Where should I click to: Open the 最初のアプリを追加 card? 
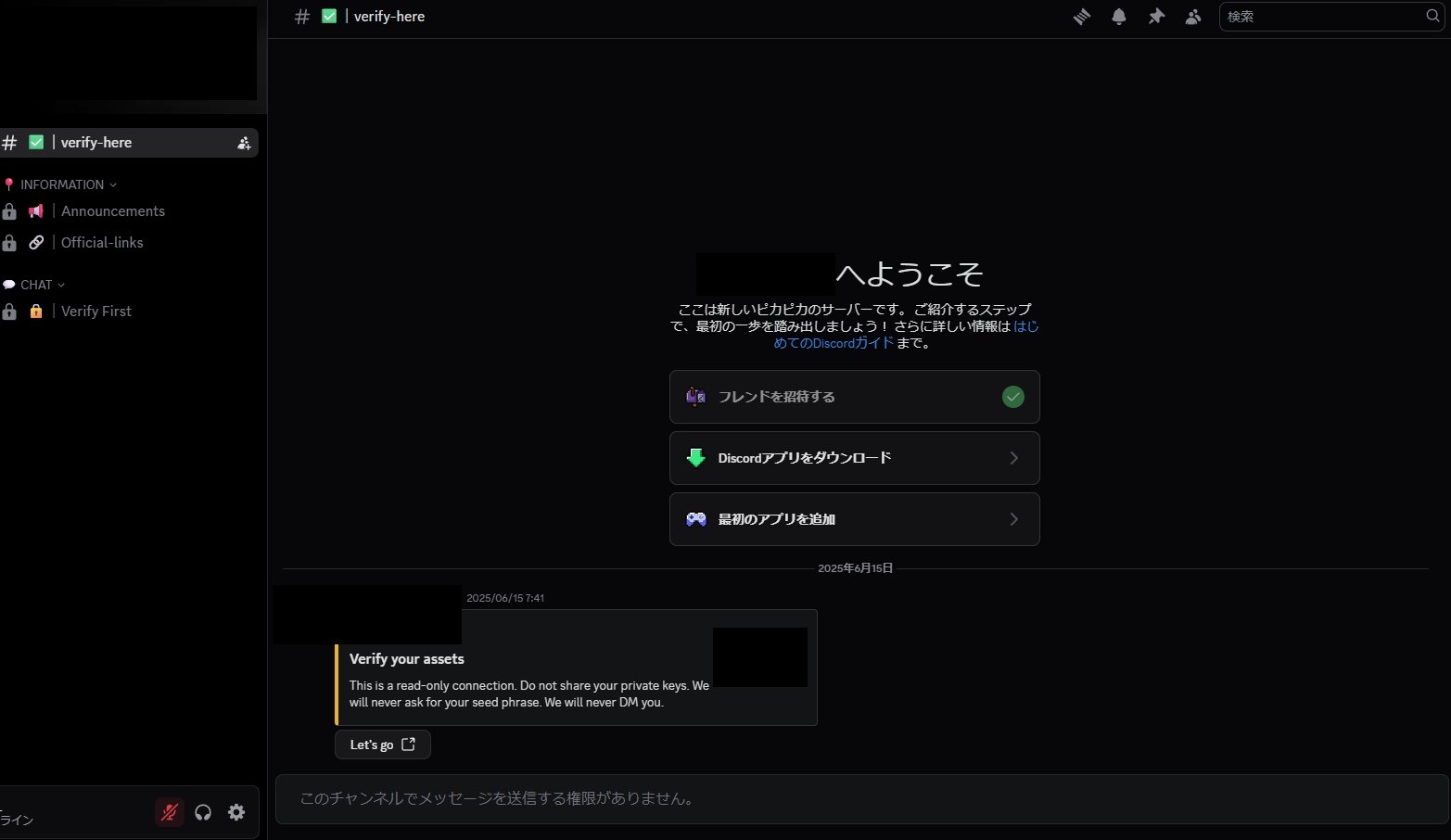[x=854, y=519]
